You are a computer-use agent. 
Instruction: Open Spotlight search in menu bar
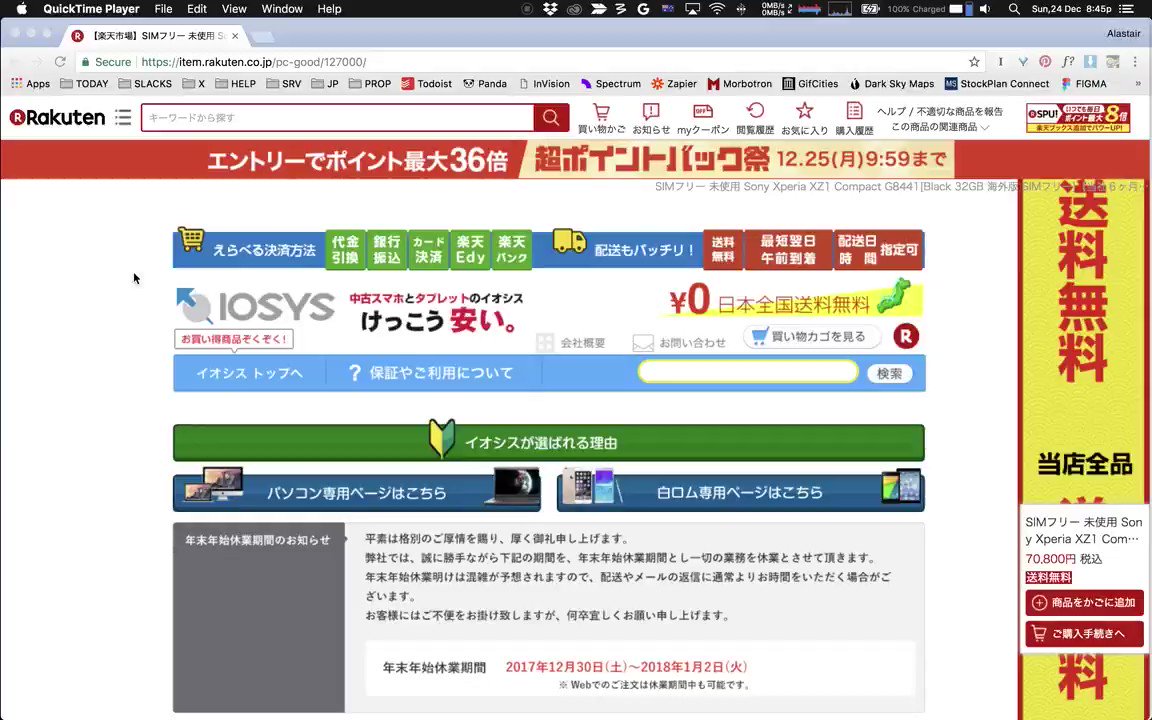(x=1014, y=9)
